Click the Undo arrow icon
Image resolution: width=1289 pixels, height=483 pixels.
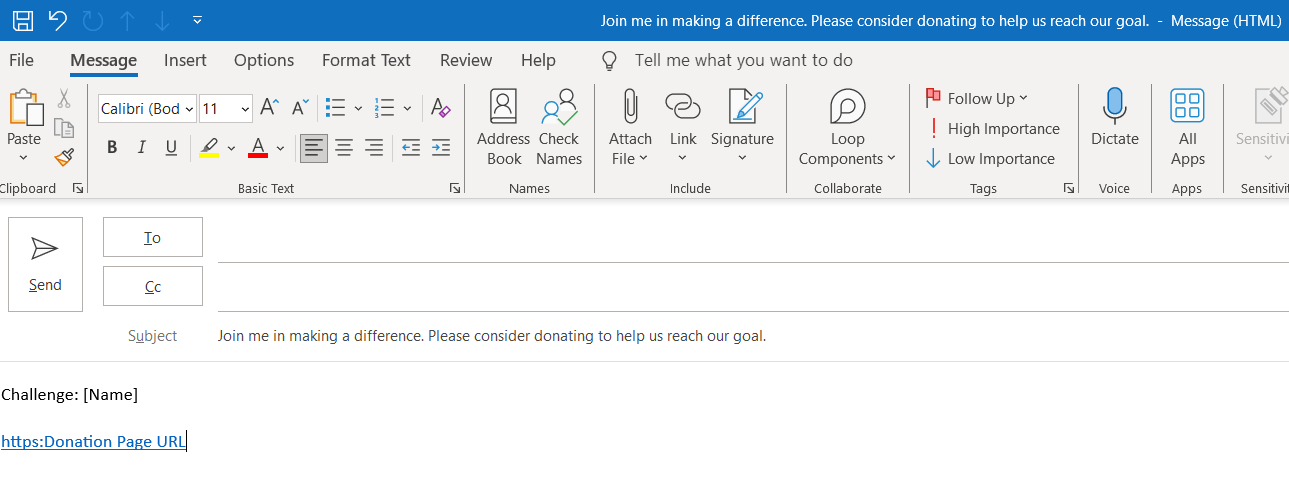(57, 20)
